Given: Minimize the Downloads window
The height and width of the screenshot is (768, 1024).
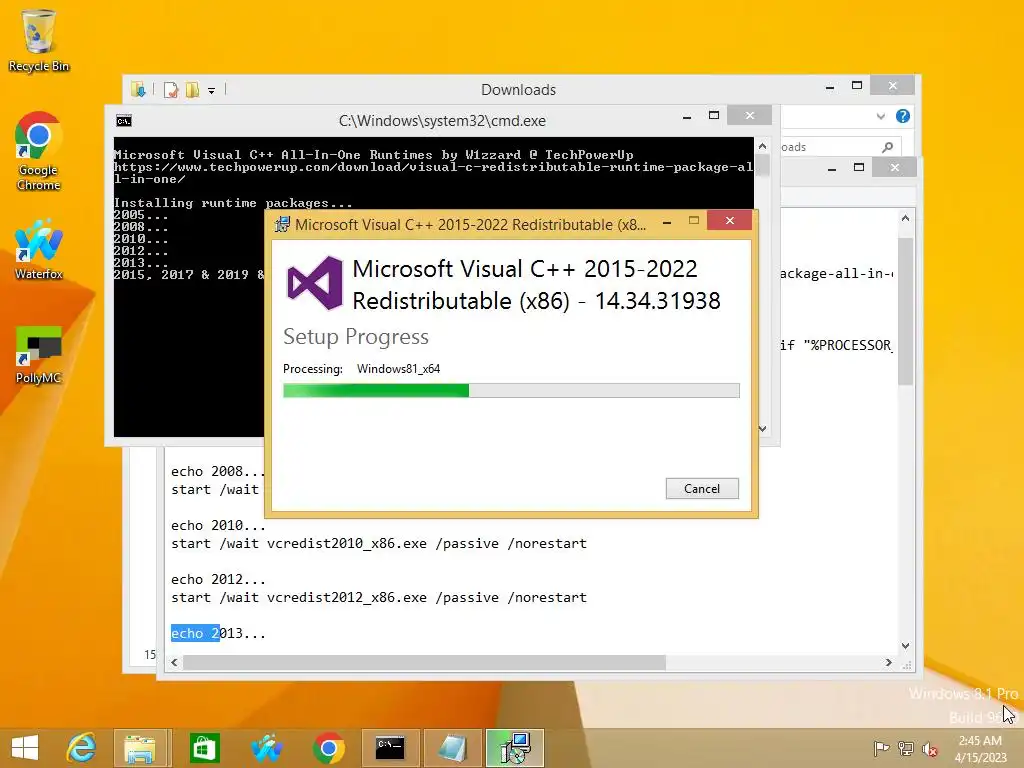Looking at the screenshot, I should tap(830, 87).
